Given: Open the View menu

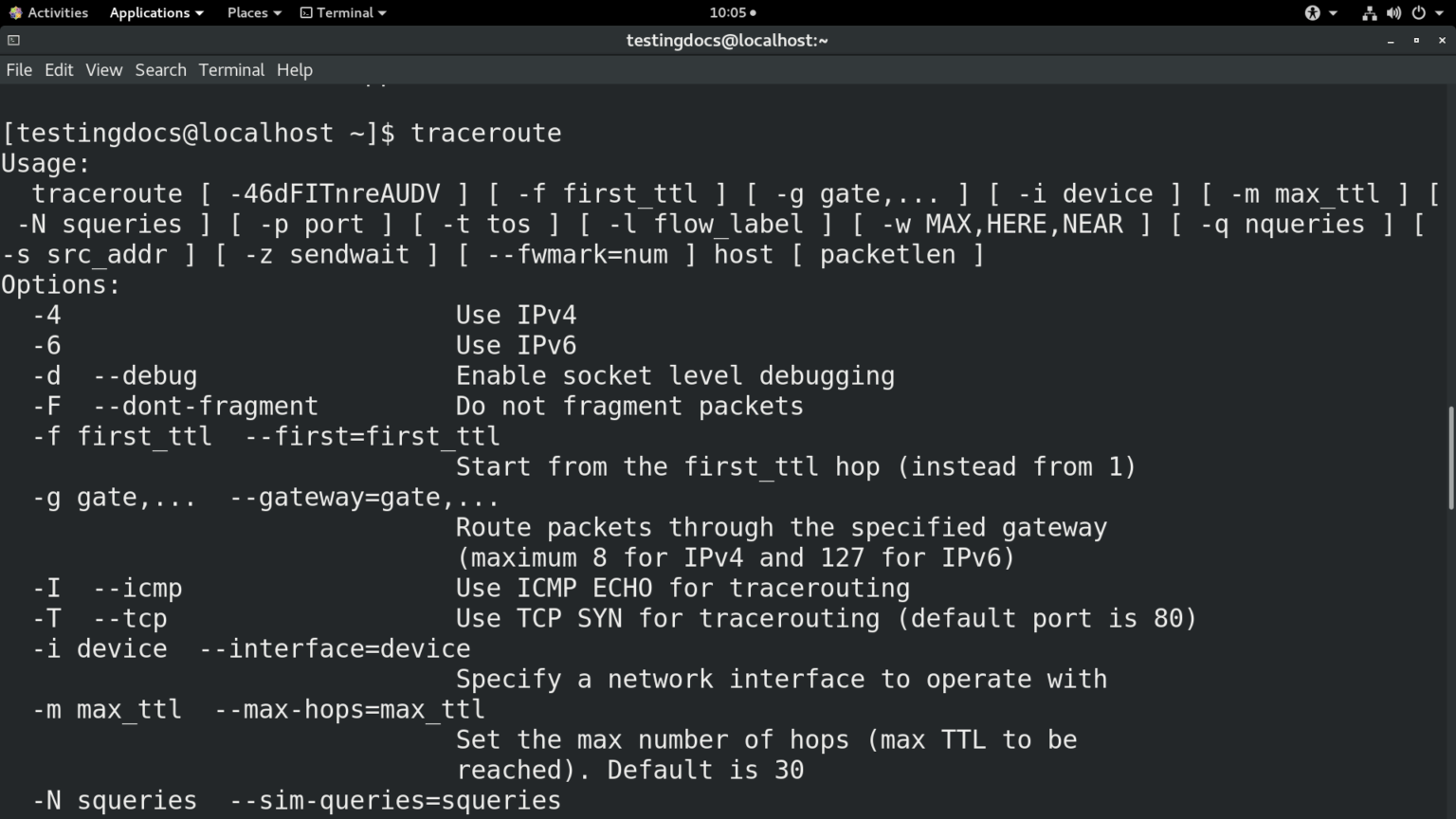Looking at the screenshot, I should [103, 70].
